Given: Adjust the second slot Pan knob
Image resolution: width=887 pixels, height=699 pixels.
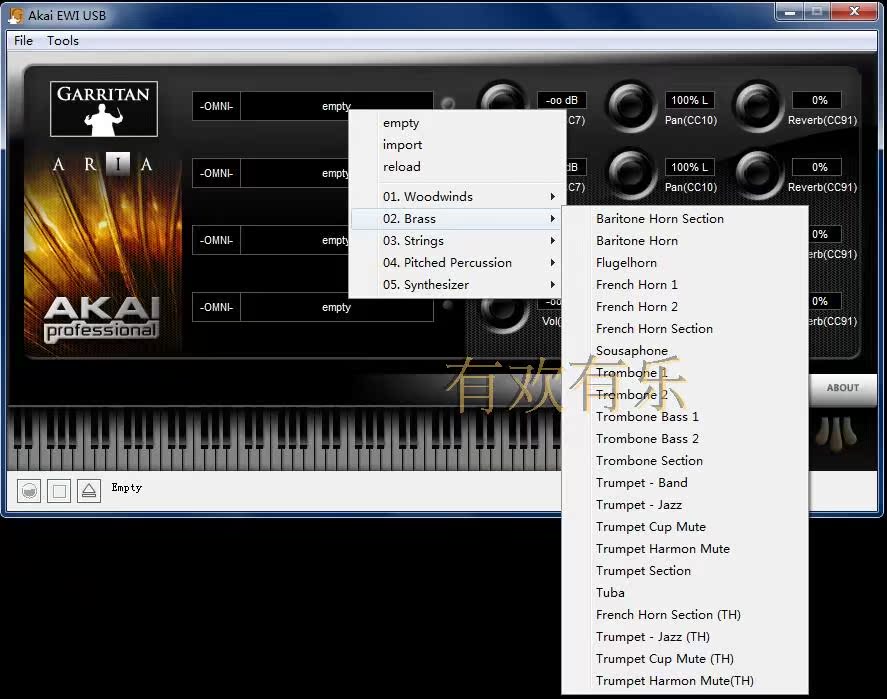Looking at the screenshot, I should [630, 173].
